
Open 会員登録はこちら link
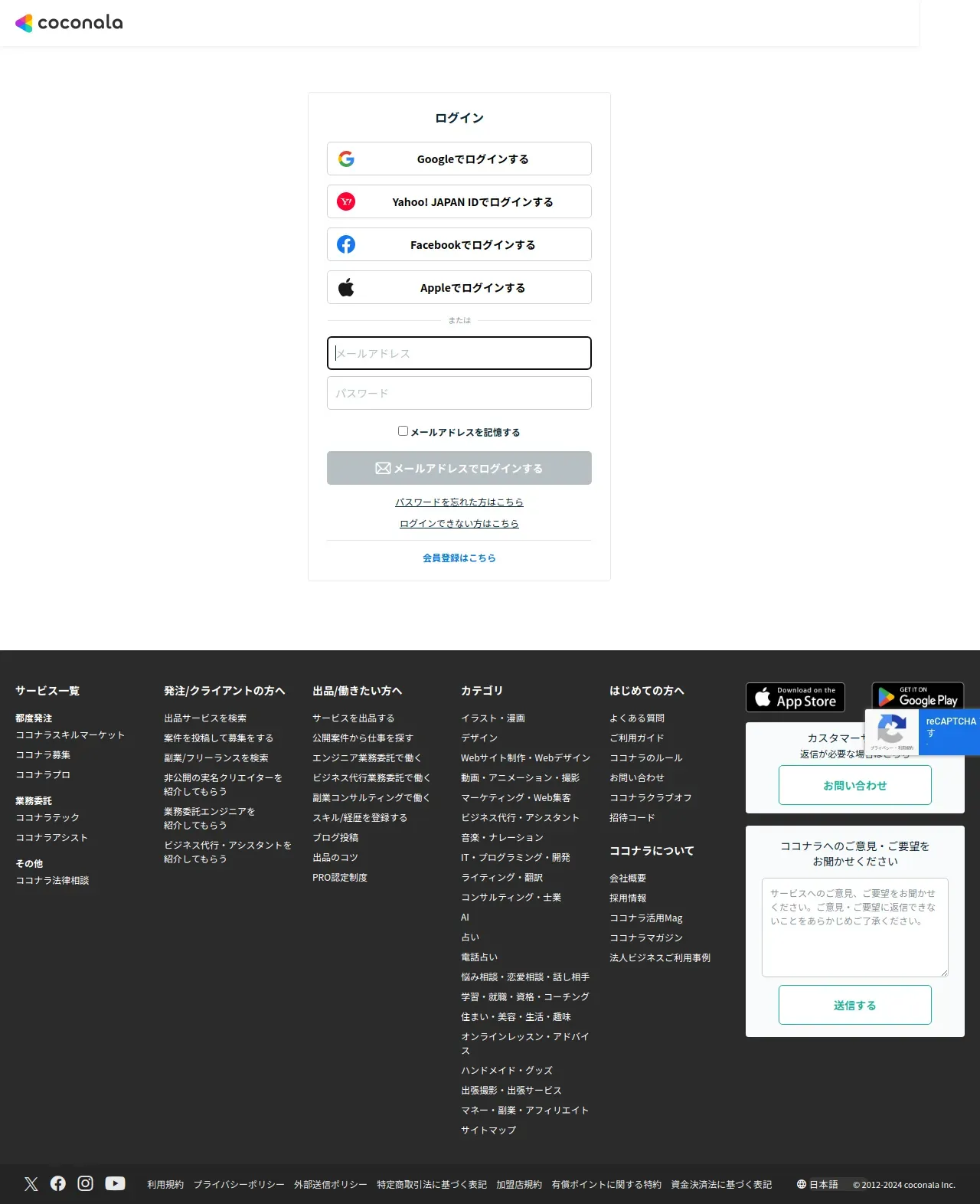[459, 558]
